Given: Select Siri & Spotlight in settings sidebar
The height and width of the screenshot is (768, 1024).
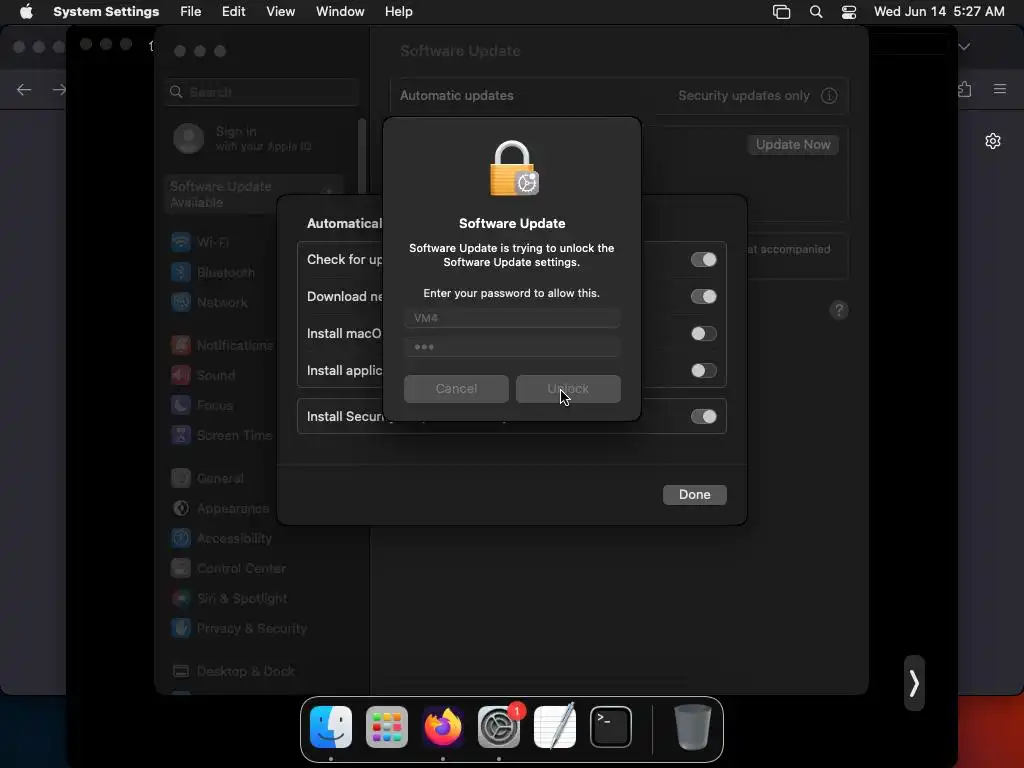Looking at the screenshot, I should (229, 599).
